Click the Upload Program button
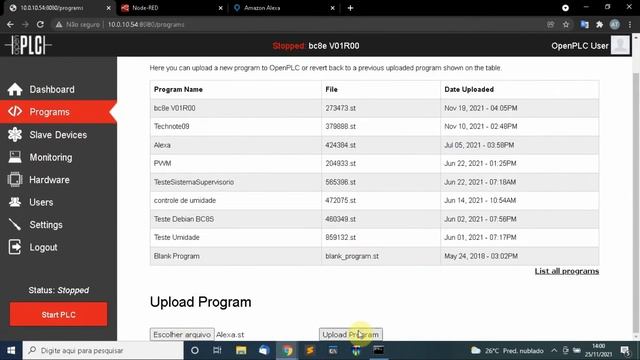 pos(351,334)
